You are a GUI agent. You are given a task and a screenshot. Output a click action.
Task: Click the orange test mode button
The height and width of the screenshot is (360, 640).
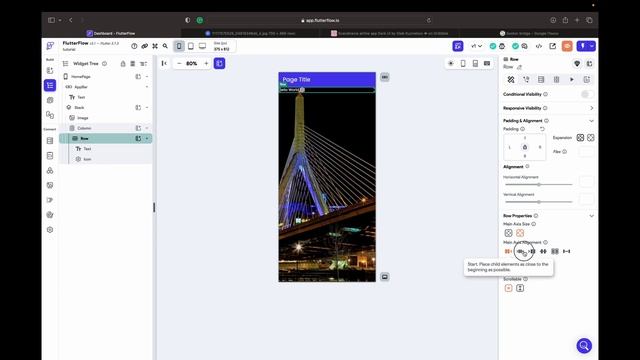coord(567,46)
